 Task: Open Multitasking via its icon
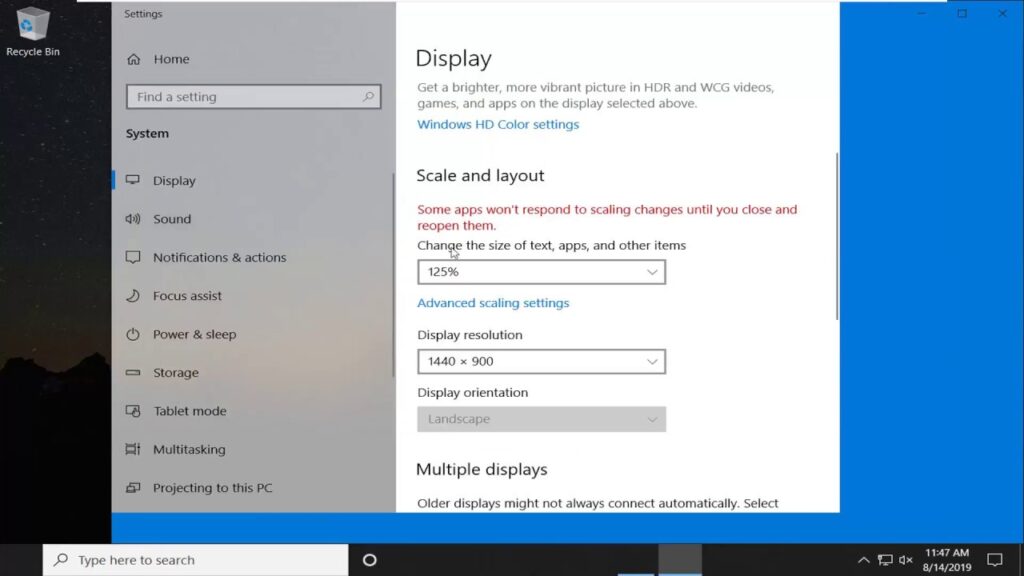(133, 449)
